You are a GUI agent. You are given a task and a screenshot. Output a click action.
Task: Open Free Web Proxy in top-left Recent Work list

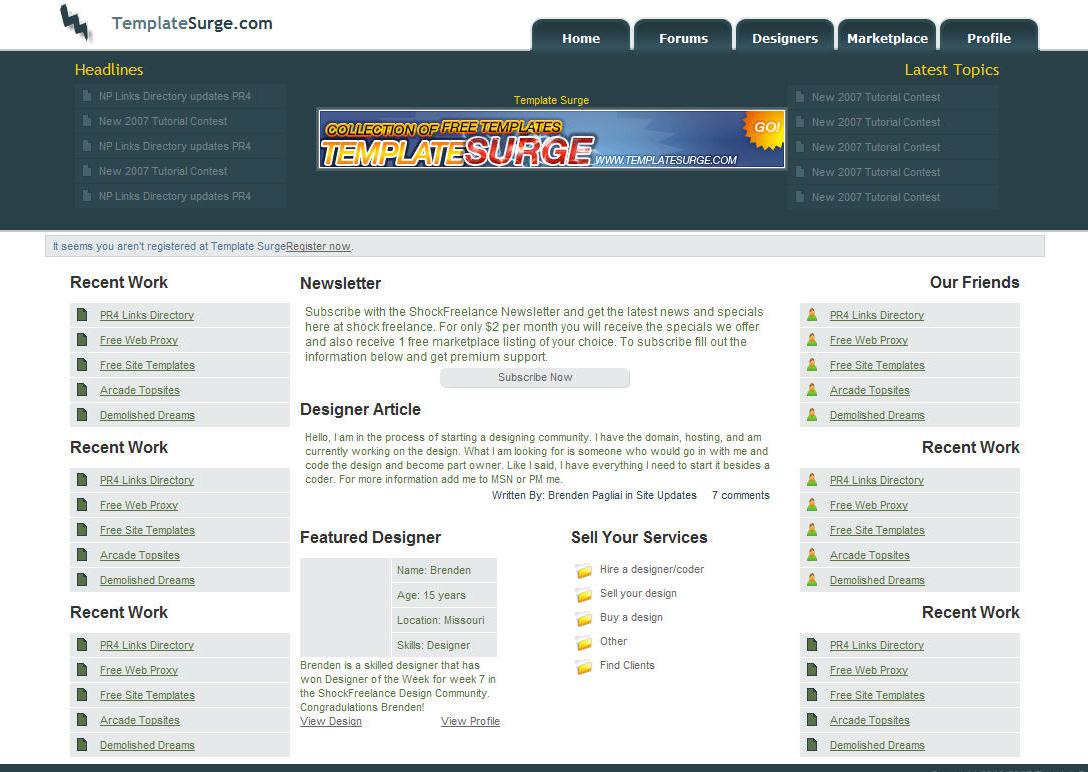pos(139,340)
